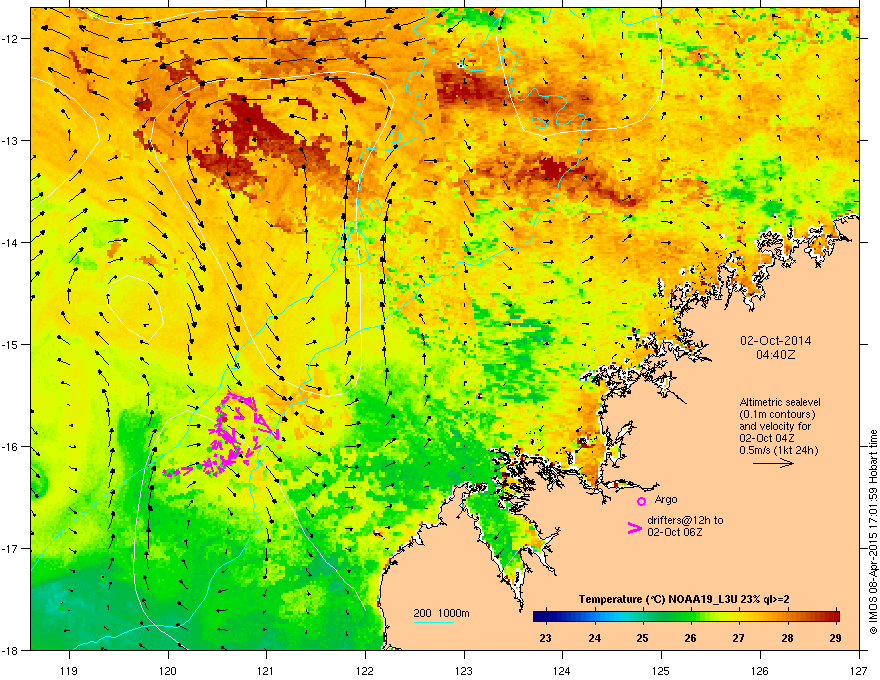This screenshot has height=680, width=880.
Task: Click the '0.5m/s (1kt 24h)' text
Action: click(778, 451)
